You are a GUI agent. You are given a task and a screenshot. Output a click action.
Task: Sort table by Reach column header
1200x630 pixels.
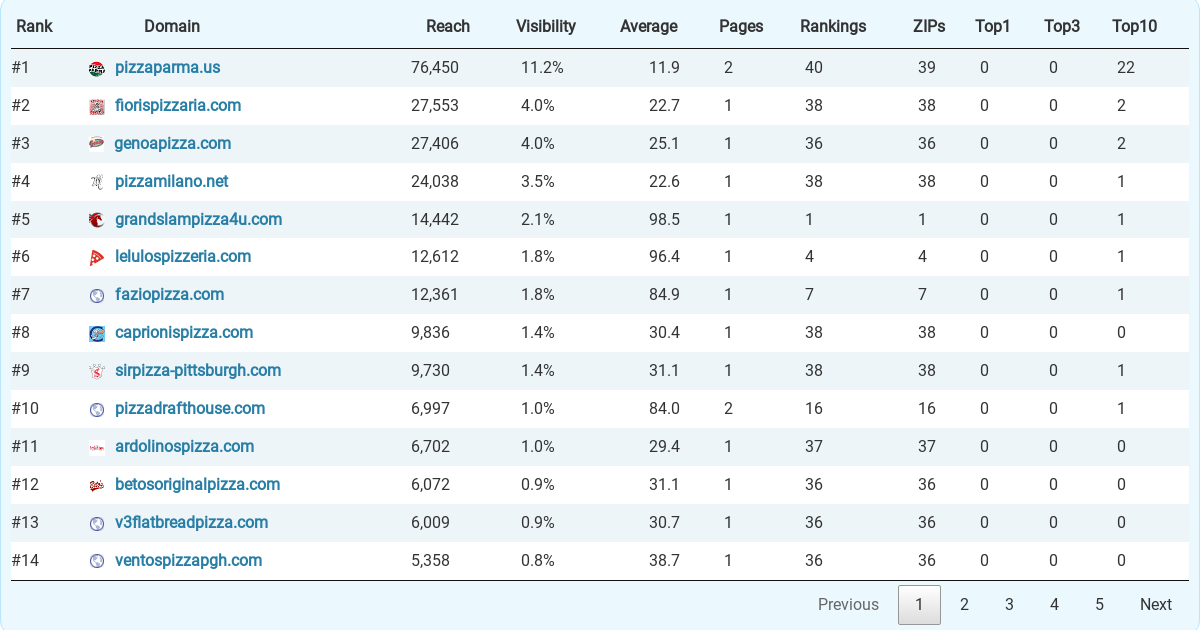click(x=448, y=26)
